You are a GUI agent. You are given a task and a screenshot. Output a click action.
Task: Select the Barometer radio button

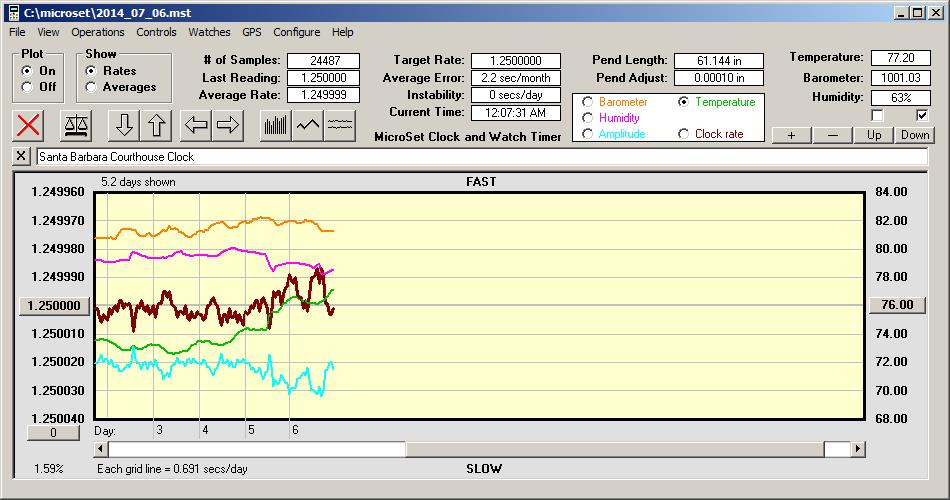587,102
